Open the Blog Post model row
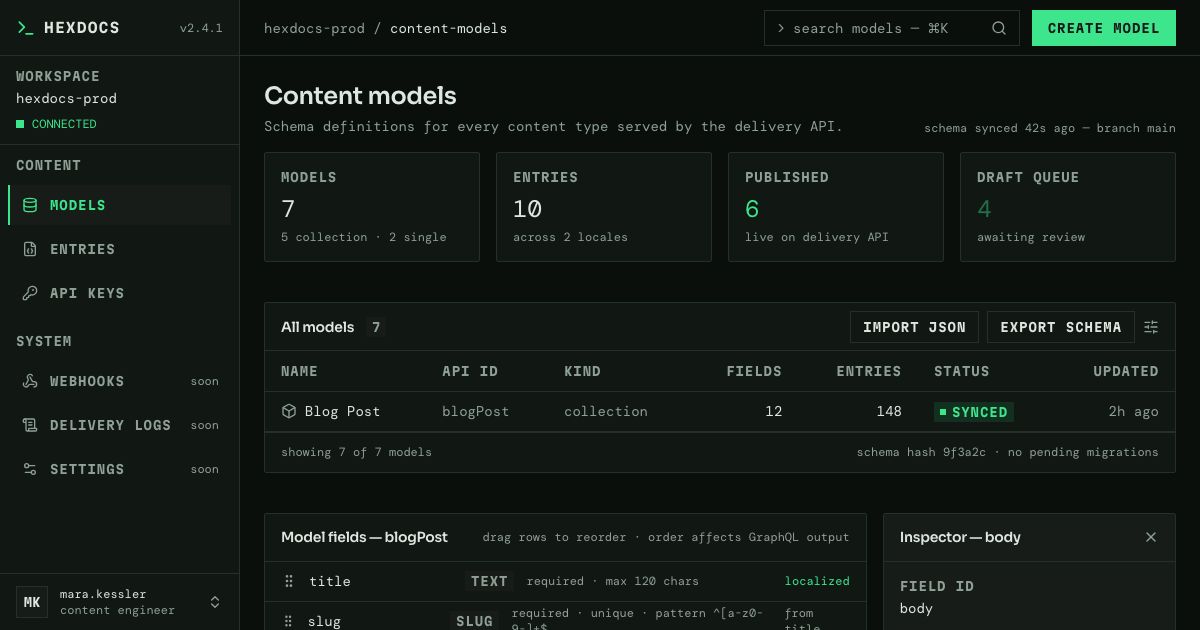The height and width of the screenshot is (630, 1200). 720,411
